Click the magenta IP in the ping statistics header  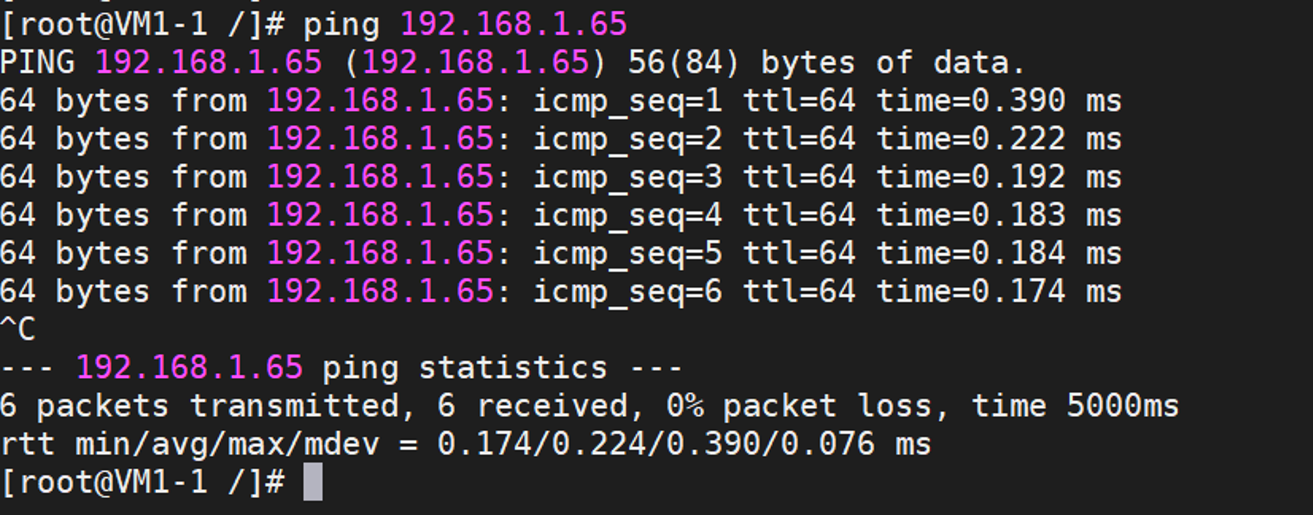pos(190,367)
